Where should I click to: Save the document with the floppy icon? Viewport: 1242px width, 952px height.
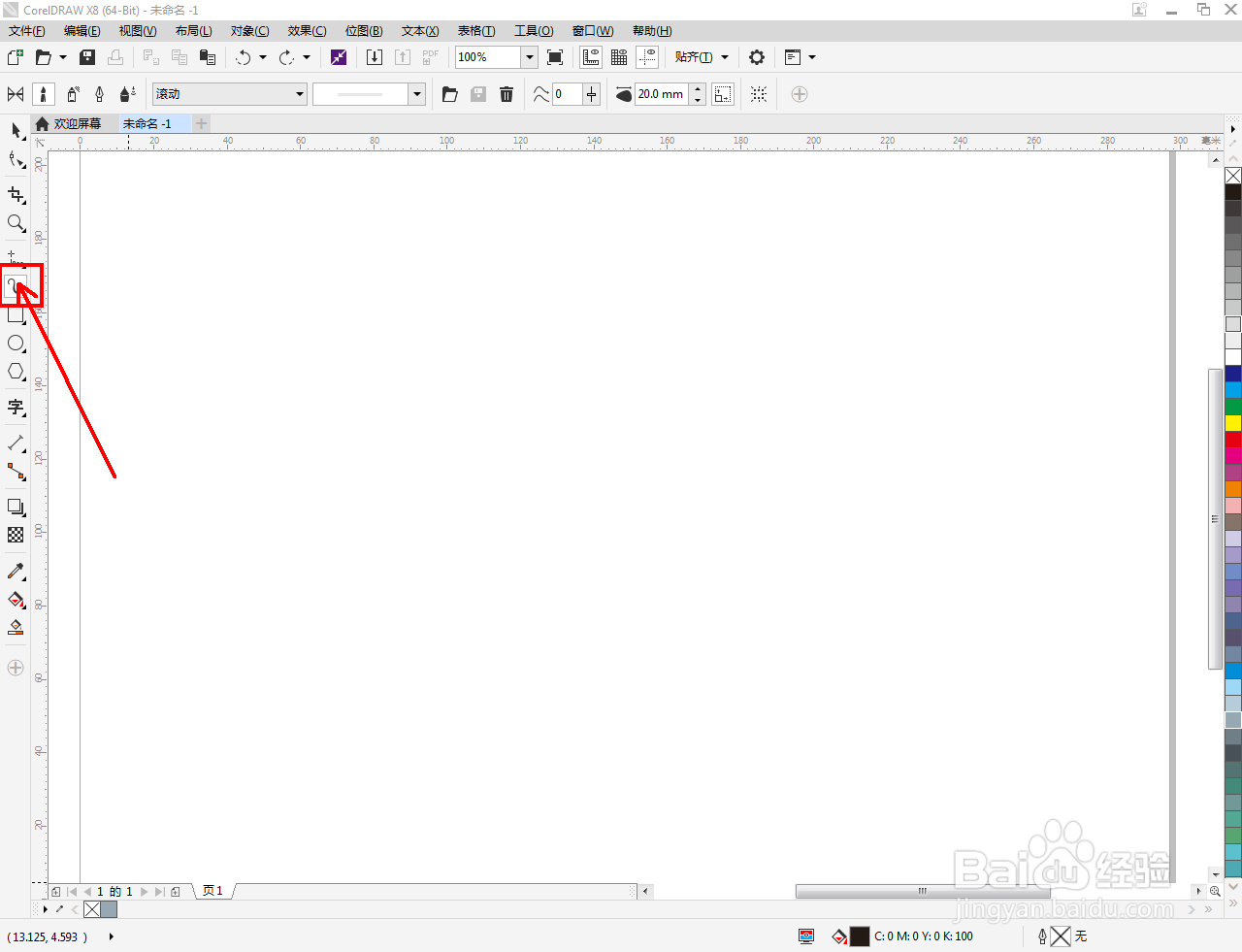(87, 57)
